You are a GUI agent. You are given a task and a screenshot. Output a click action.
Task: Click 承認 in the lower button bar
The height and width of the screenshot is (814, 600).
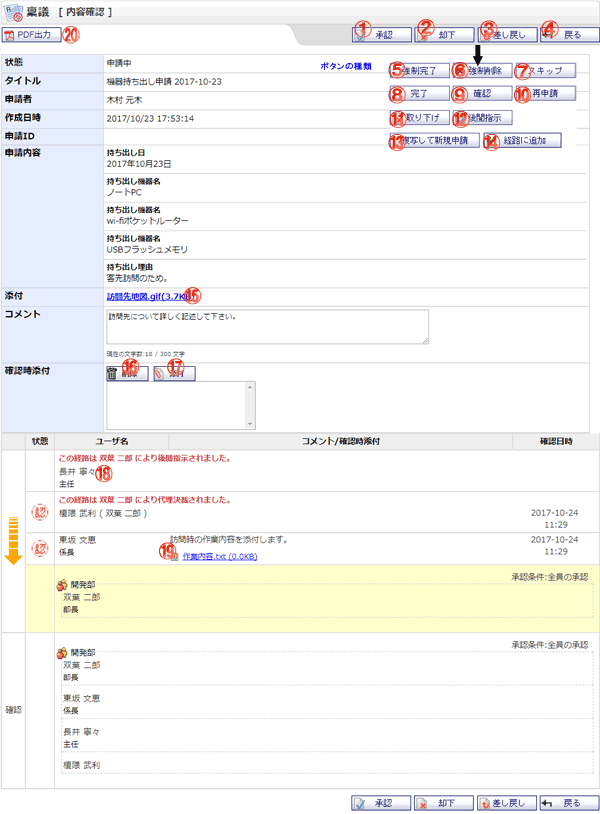coord(381,803)
